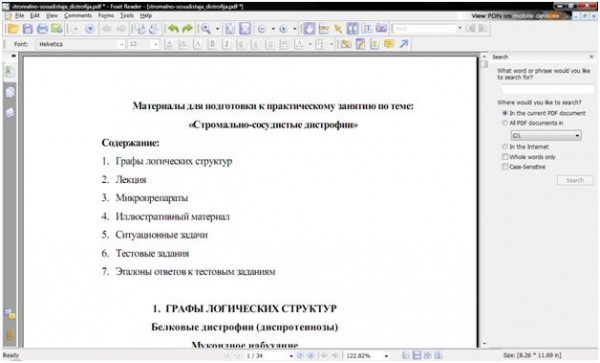Click the scroll down arrow below the document
This screenshot has width=600, height=363.
484,343
